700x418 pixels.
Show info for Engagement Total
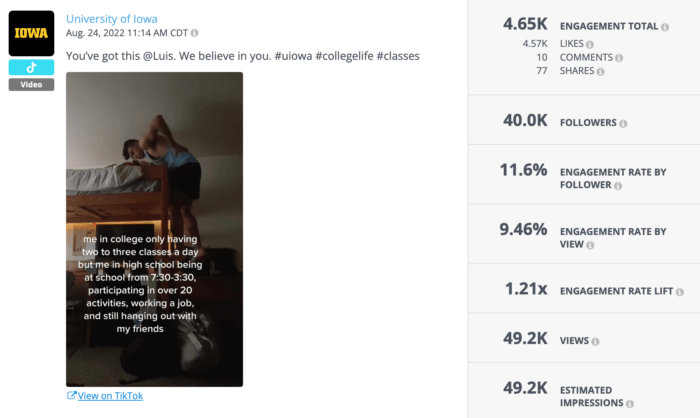tap(666, 26)
